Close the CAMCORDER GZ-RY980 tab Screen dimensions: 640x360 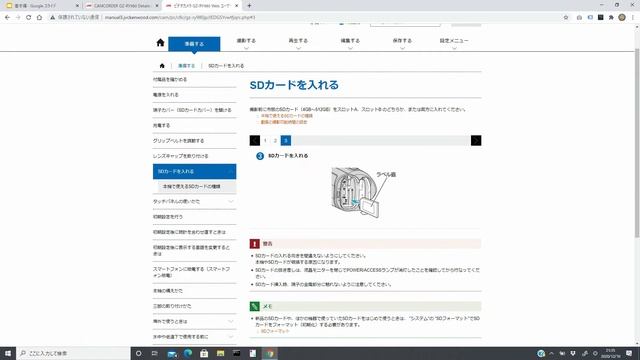(157, 6)
